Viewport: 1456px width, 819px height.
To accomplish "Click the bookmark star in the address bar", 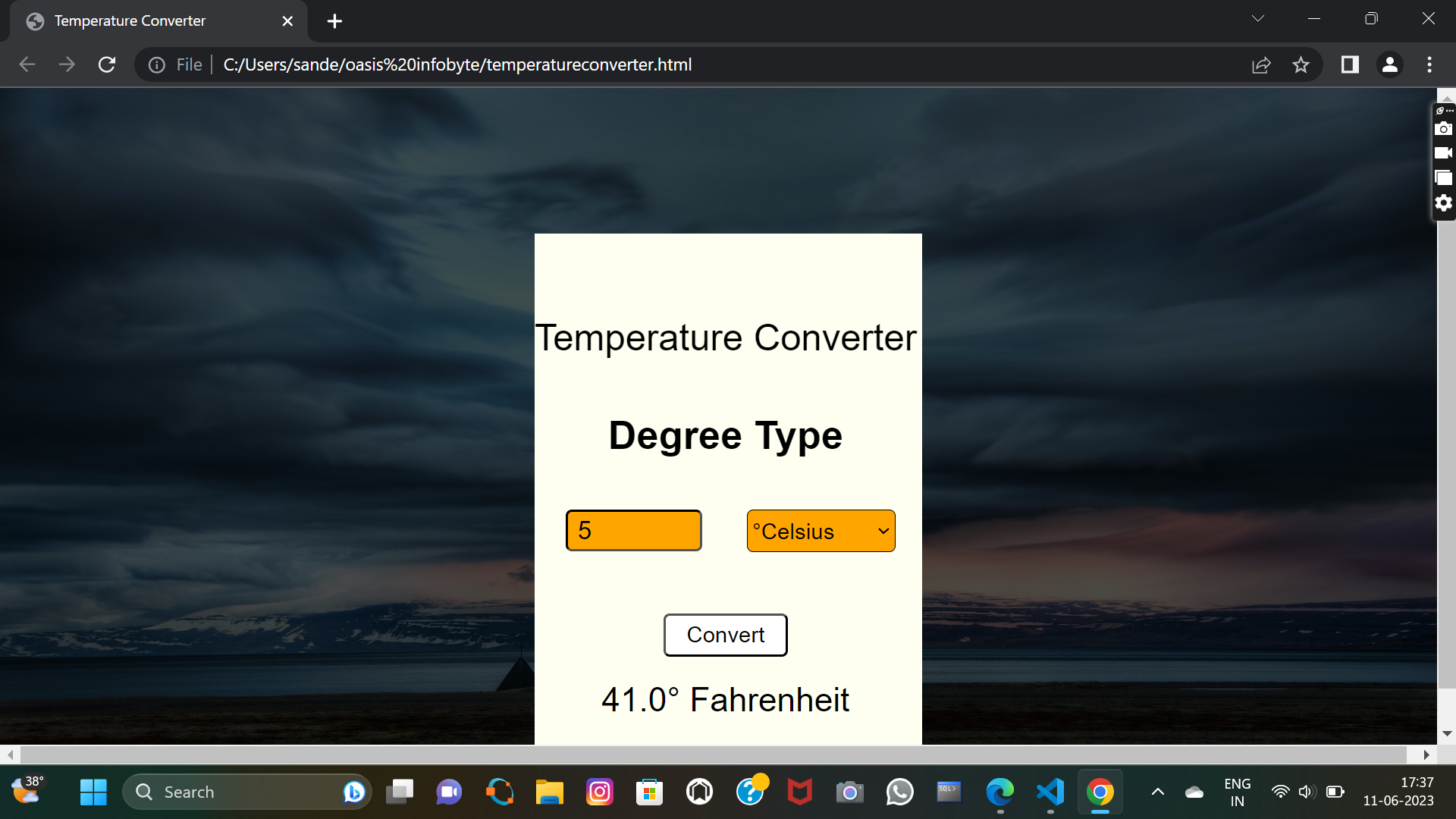I will pyautogui.click(x=1301, y=64).
